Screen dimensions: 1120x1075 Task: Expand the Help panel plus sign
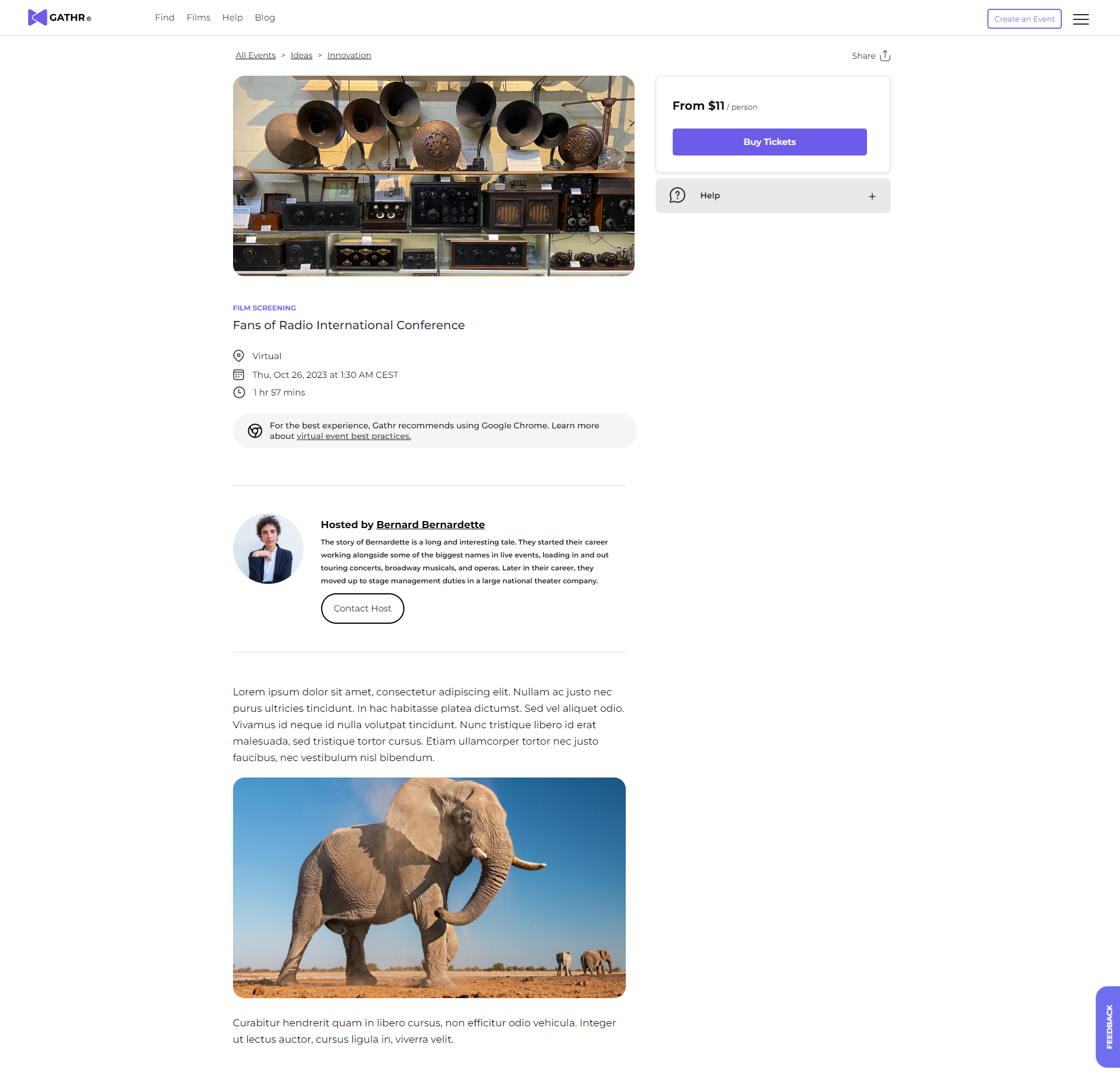click(872, 197)
